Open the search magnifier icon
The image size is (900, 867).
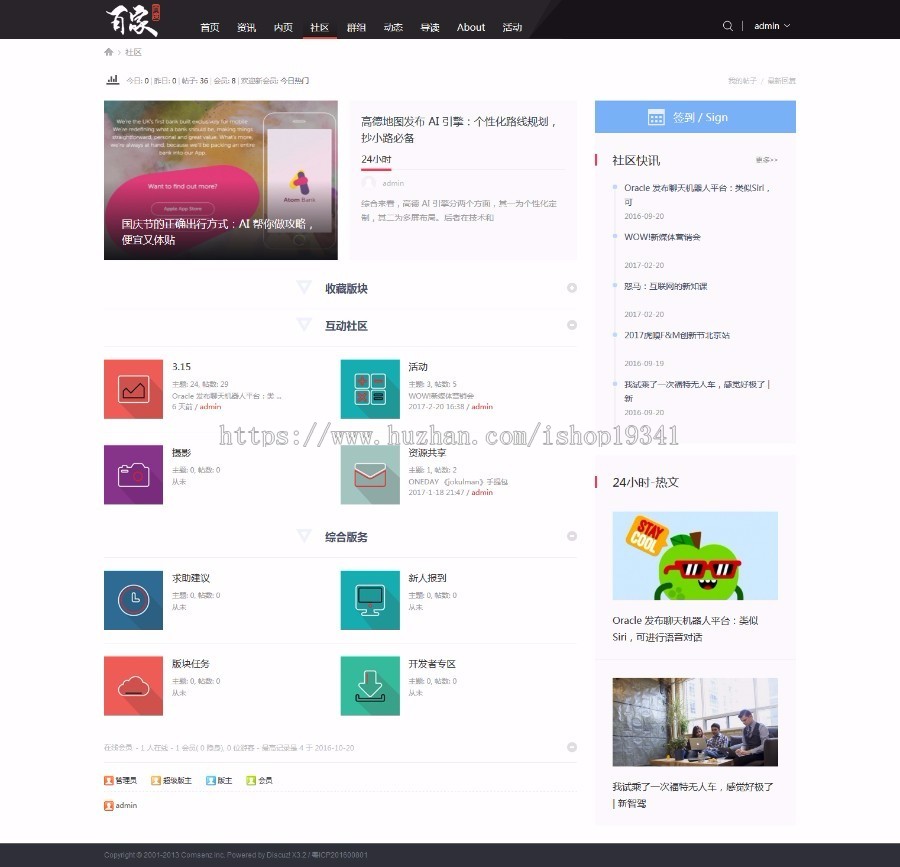coord(727,26)
